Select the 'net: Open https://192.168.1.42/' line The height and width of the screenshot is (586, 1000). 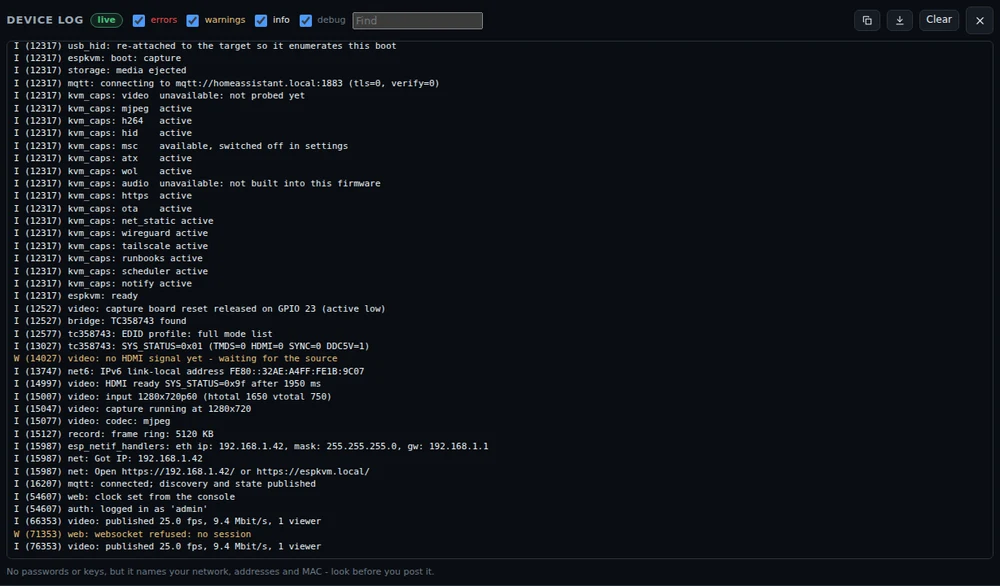[x=191, y=471]
